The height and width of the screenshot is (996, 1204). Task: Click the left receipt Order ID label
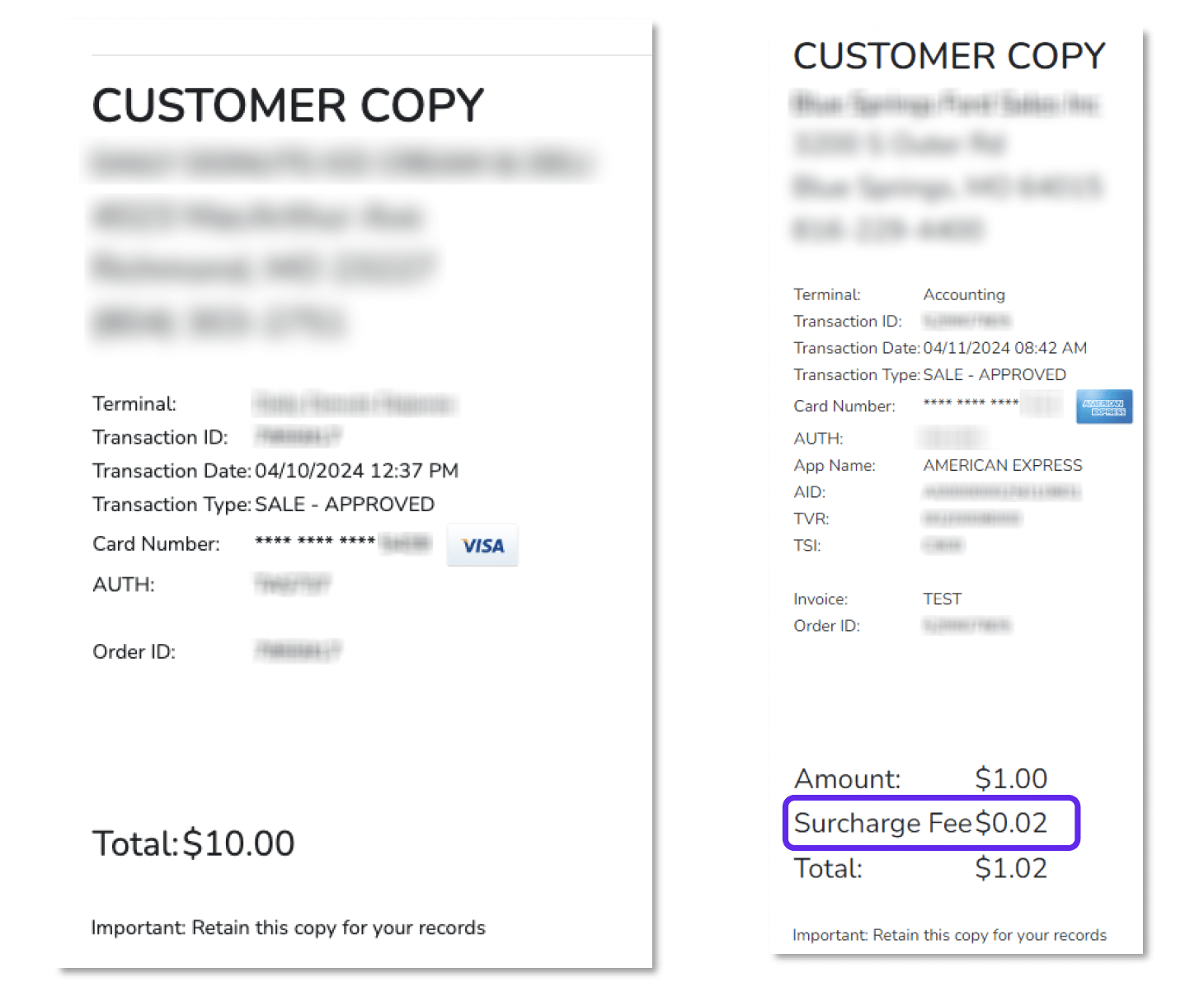pos(134,651)
